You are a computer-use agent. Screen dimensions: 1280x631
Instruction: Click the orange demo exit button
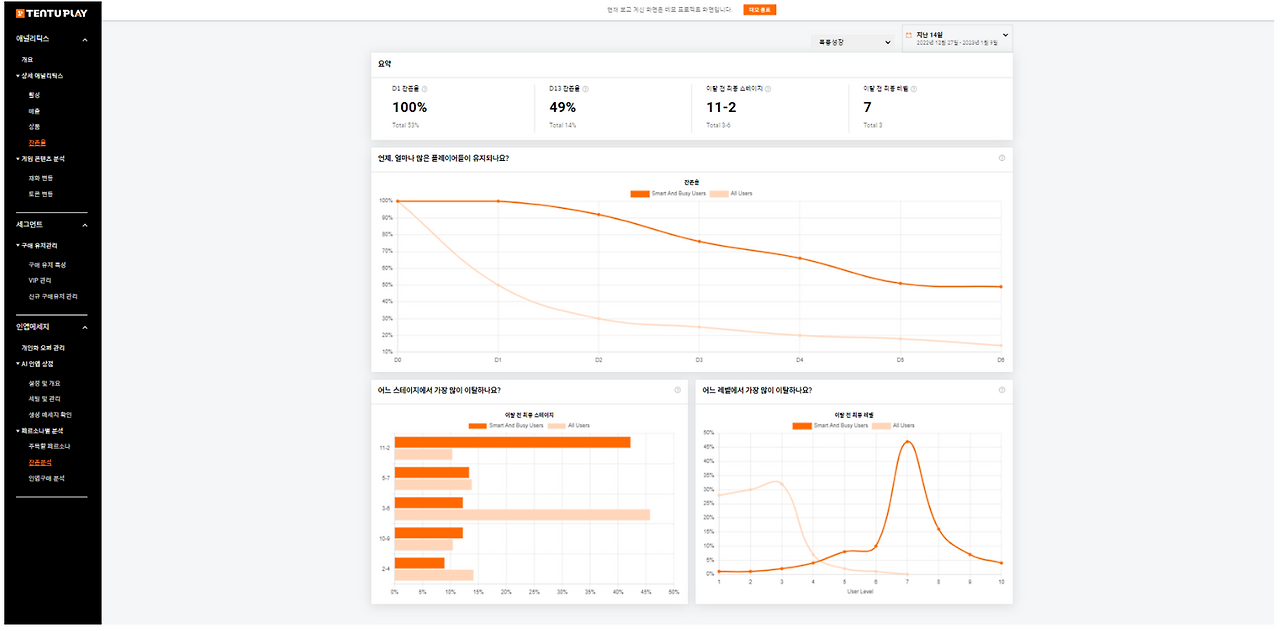pyautogui.click(x=759, y=9)
